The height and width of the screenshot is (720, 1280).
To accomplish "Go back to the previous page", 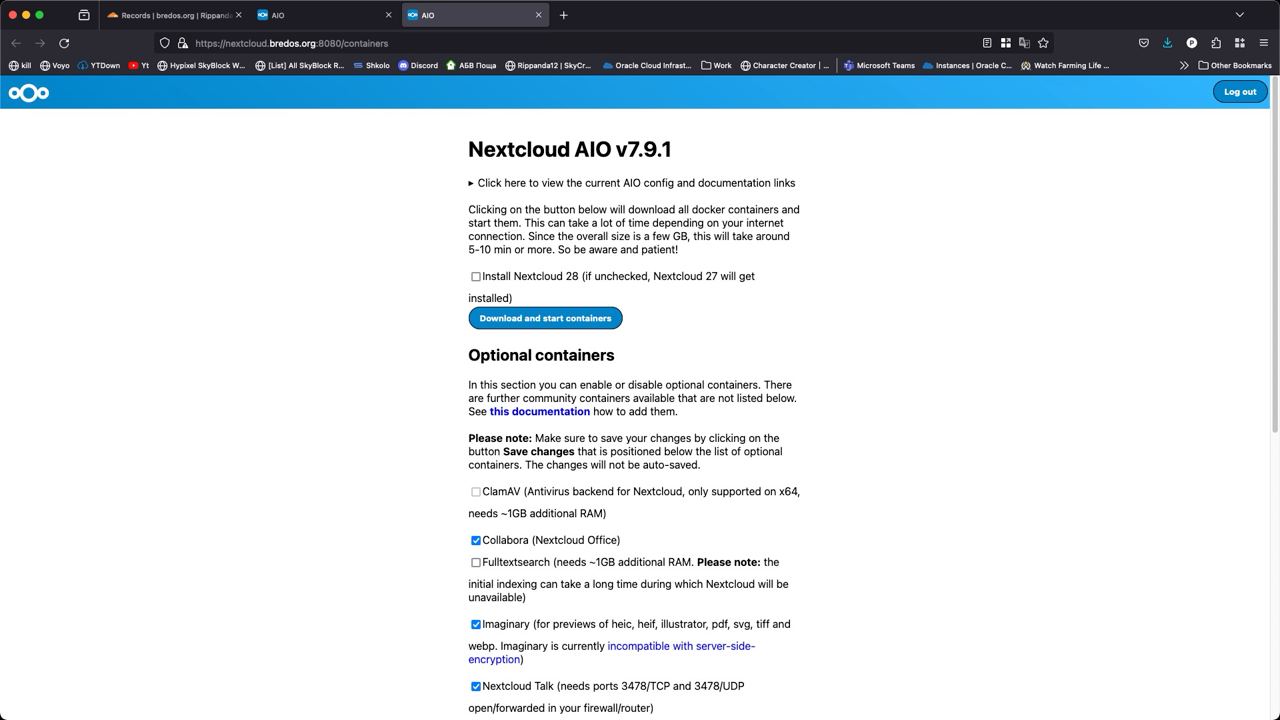I will coord(16,43).
